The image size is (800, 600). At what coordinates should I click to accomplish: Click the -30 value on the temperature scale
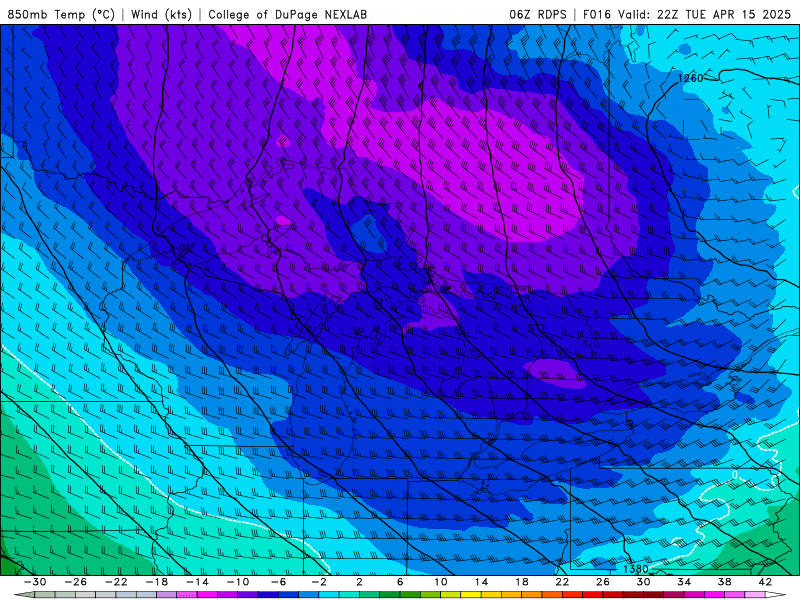[35, 582]
